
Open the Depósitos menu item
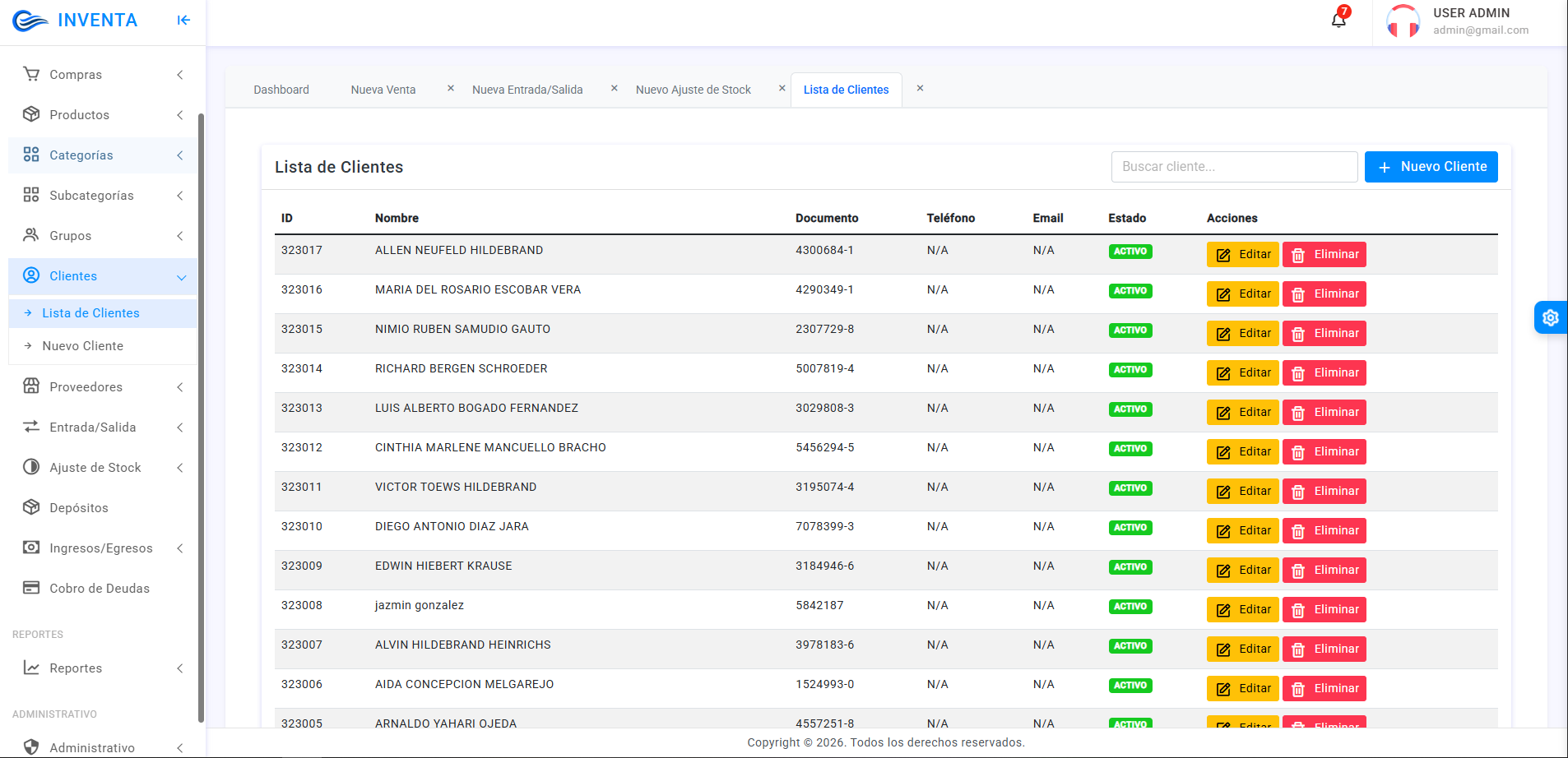(103, 508)
